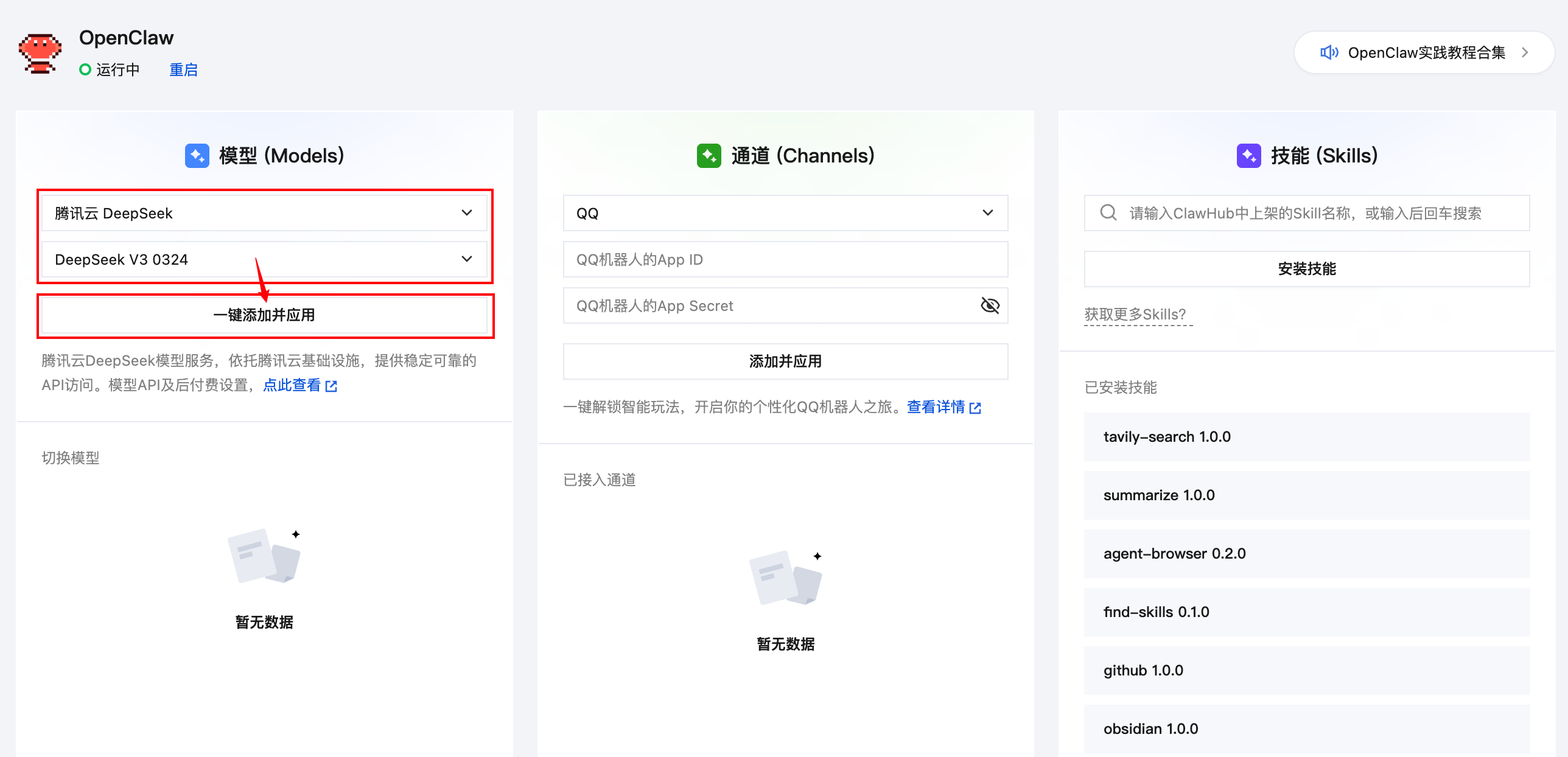Click the QQ机器人的App ID input field
The image size is (1568, 757).
785,259
